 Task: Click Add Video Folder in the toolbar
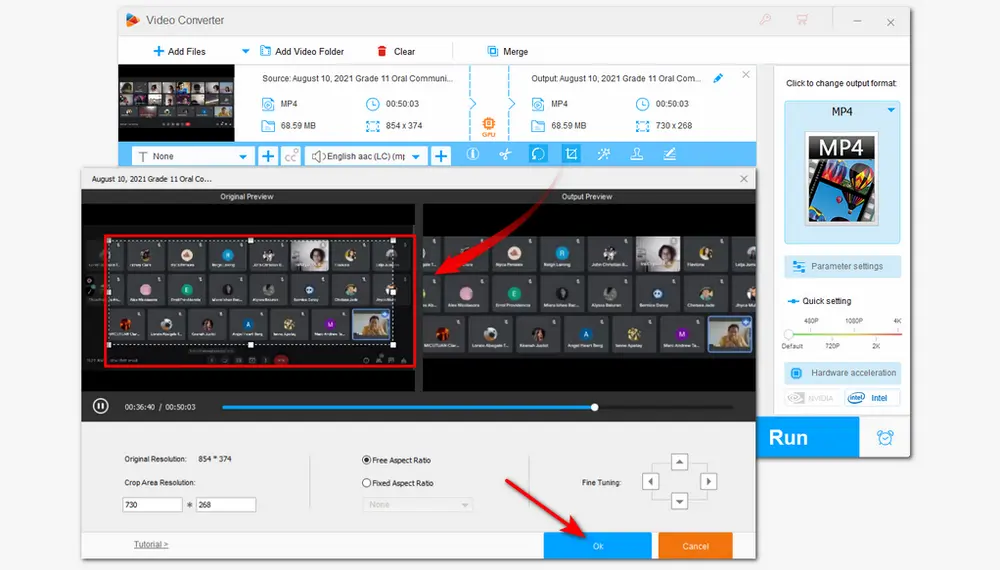coord(301,51)
